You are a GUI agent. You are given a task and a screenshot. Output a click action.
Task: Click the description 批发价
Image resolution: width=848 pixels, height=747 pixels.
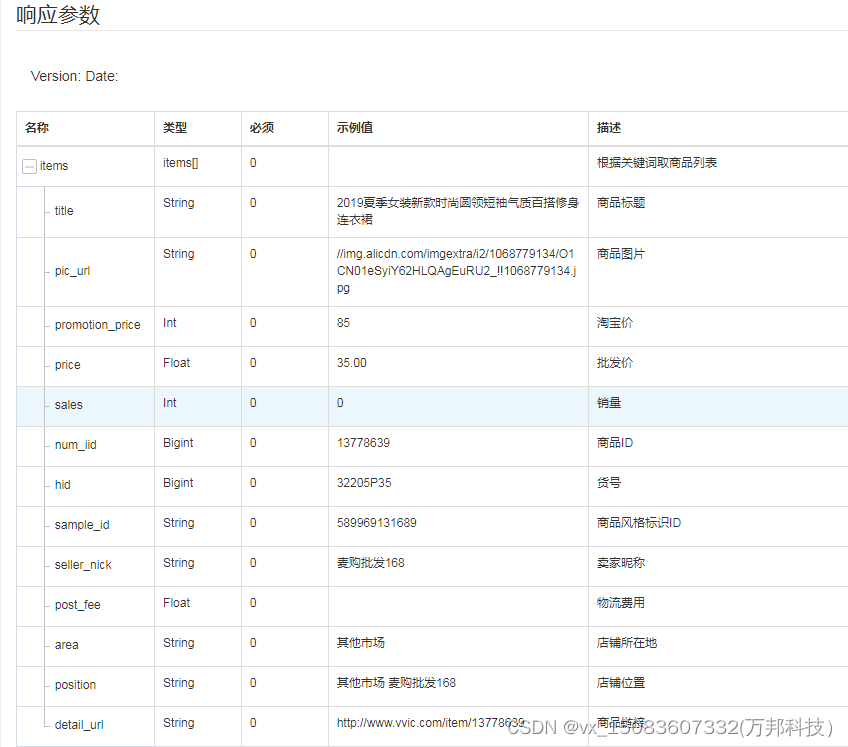coord(615,363)
